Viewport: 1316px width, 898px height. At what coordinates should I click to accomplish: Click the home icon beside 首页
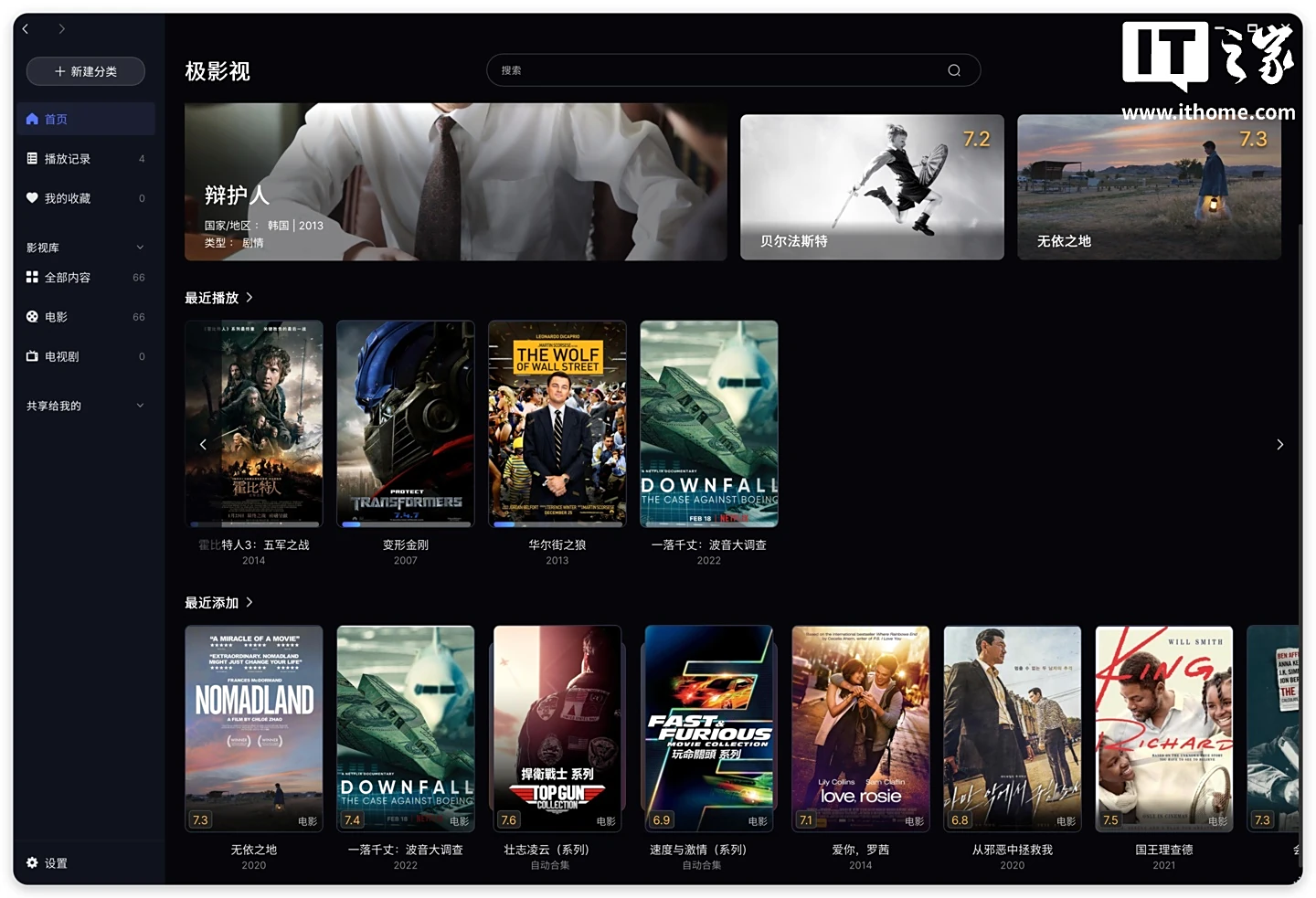[32, 119]
